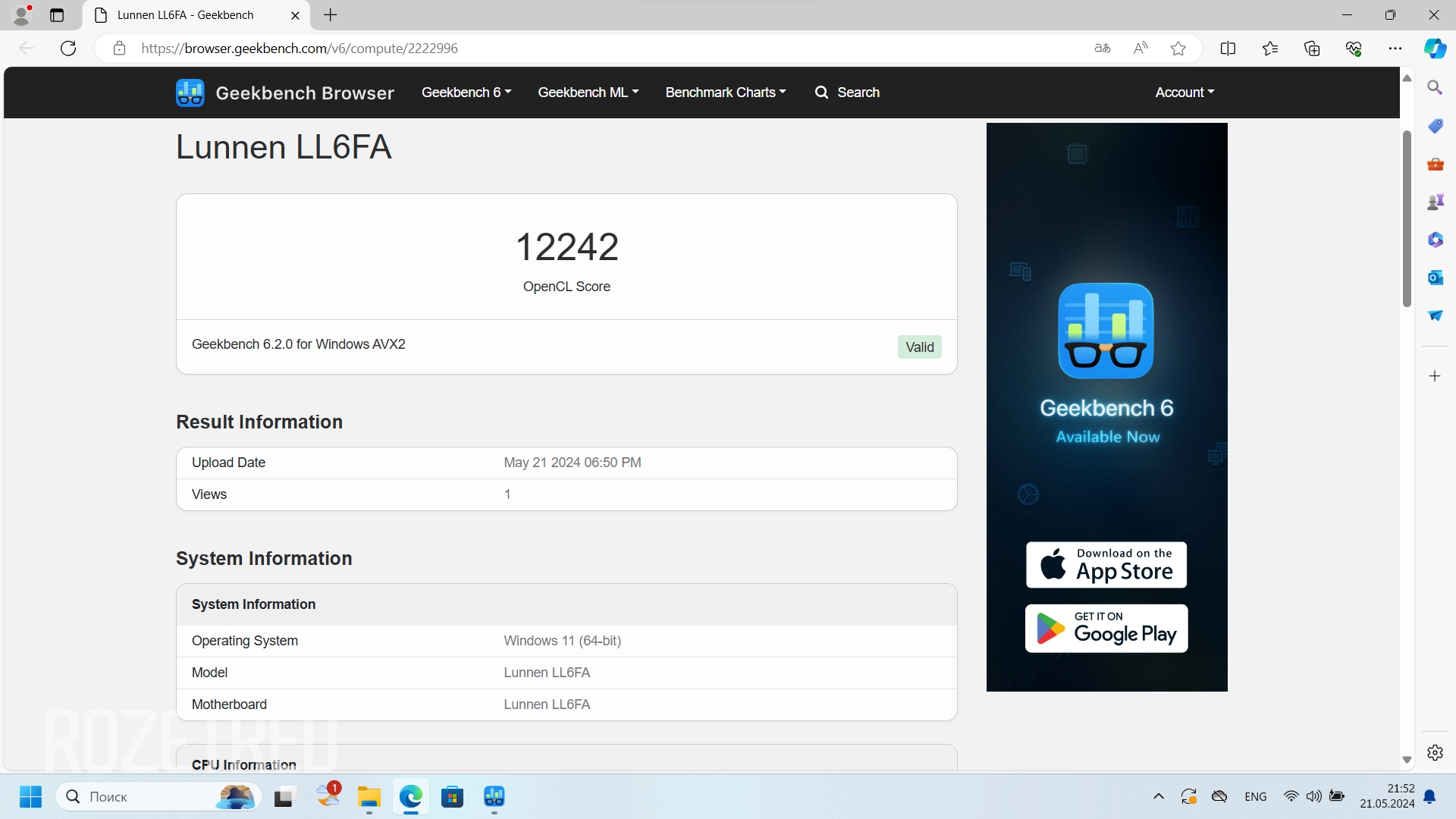Click the Lunnen LL6FA page heading

coord(284,147)
